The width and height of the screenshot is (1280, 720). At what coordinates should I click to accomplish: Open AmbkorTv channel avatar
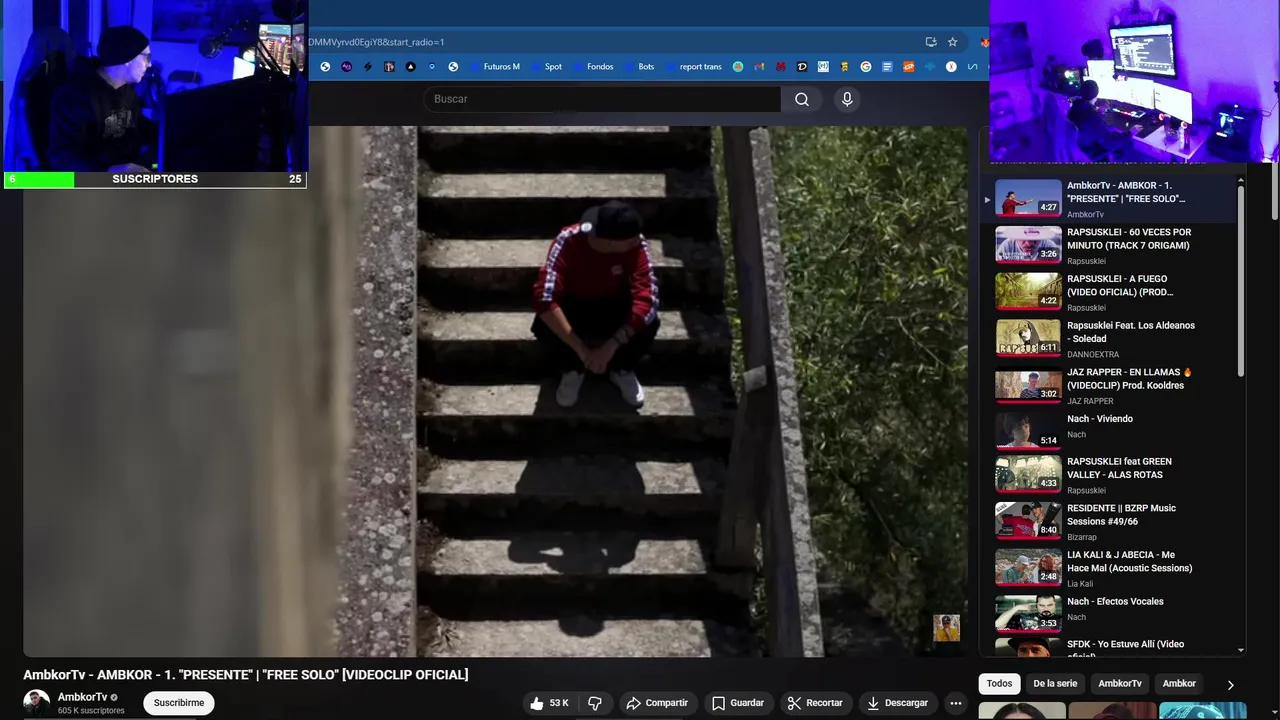[37, 702]
